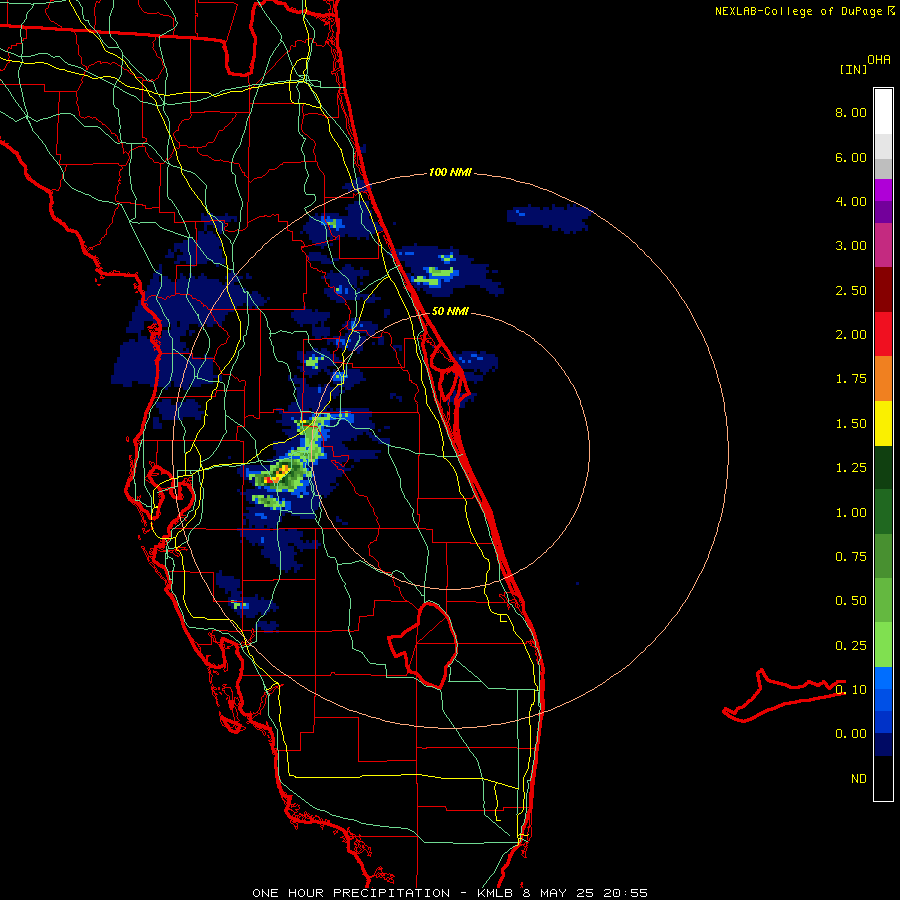Click the 6.00 legend value
This screenshot has height=900, width=900.
pos(851,157)
